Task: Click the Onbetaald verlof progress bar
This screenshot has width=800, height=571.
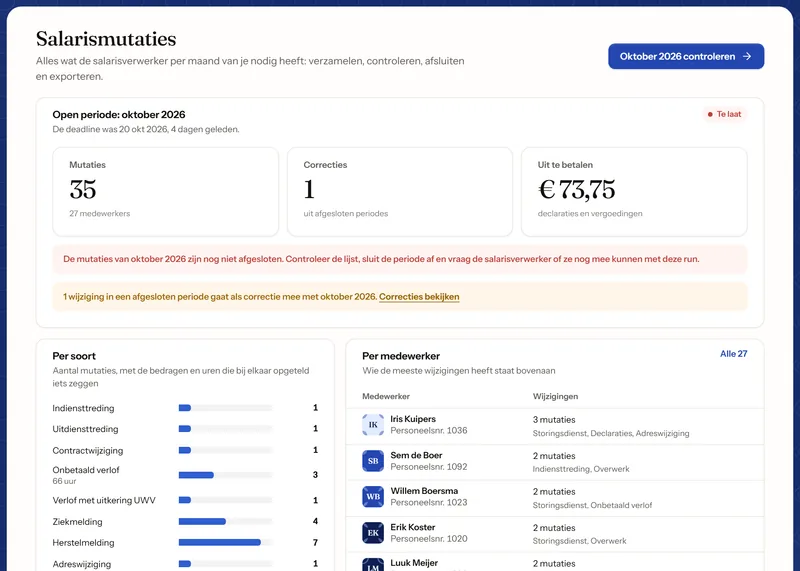Action: (226, 475)
